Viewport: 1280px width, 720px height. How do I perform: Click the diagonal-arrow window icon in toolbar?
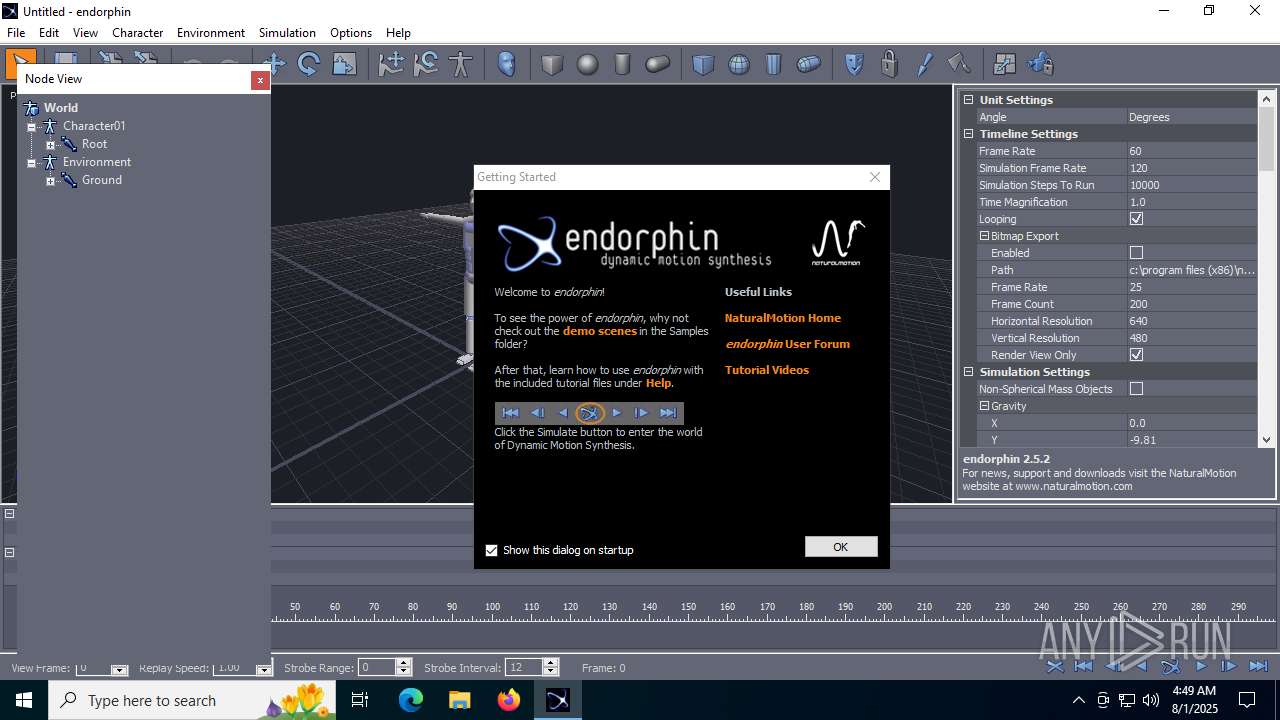pyautogui.click(x=1005, y=65)
